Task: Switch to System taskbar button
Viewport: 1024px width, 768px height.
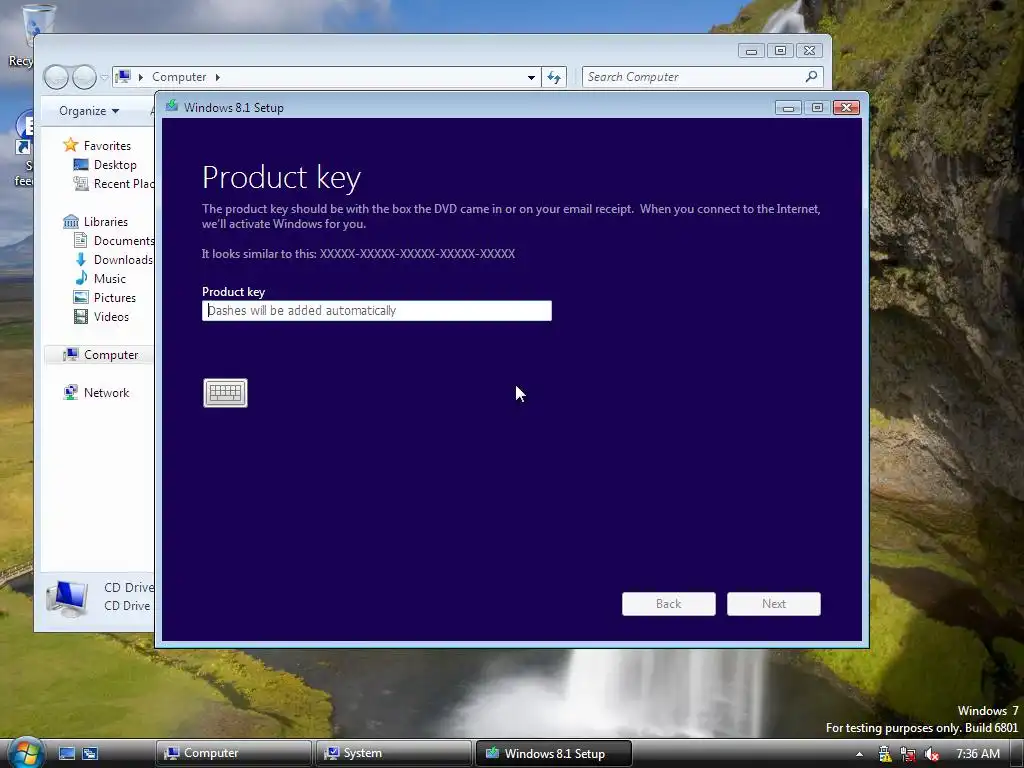Action: pyautogui.click(x=393, y=753)
